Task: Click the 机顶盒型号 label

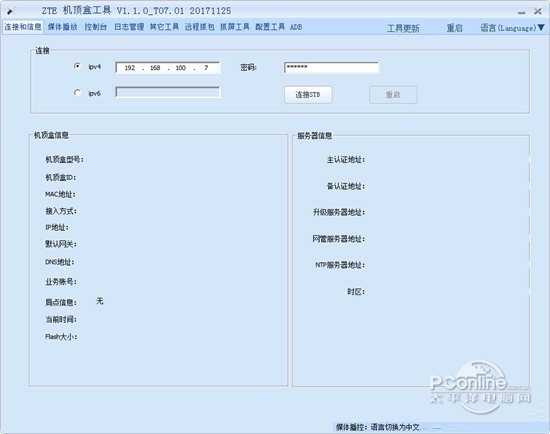Action: click(65, 160)
